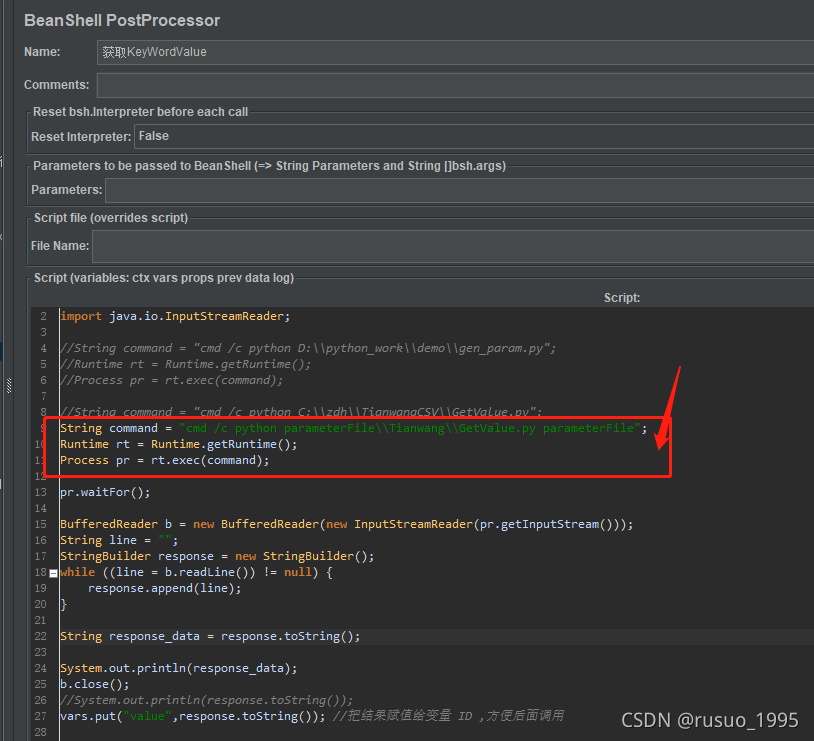This screenshot has height=741, width=814.
Task: Select the highlighted String command line
Action: (x=300, y=427)
